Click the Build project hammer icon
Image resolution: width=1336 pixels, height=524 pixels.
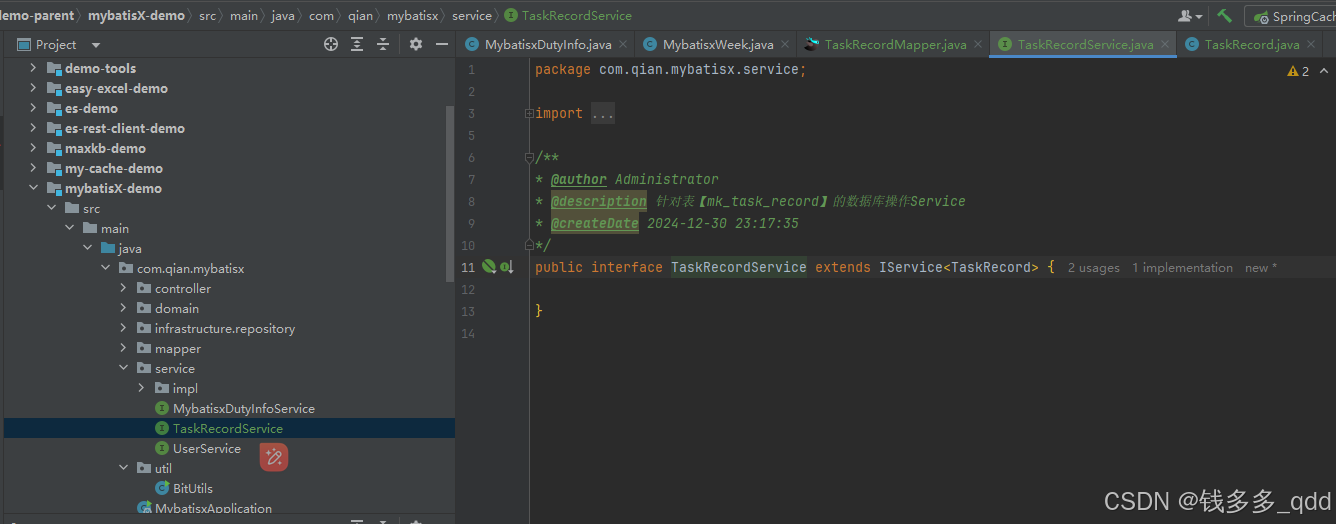(x=1224, y=16)
